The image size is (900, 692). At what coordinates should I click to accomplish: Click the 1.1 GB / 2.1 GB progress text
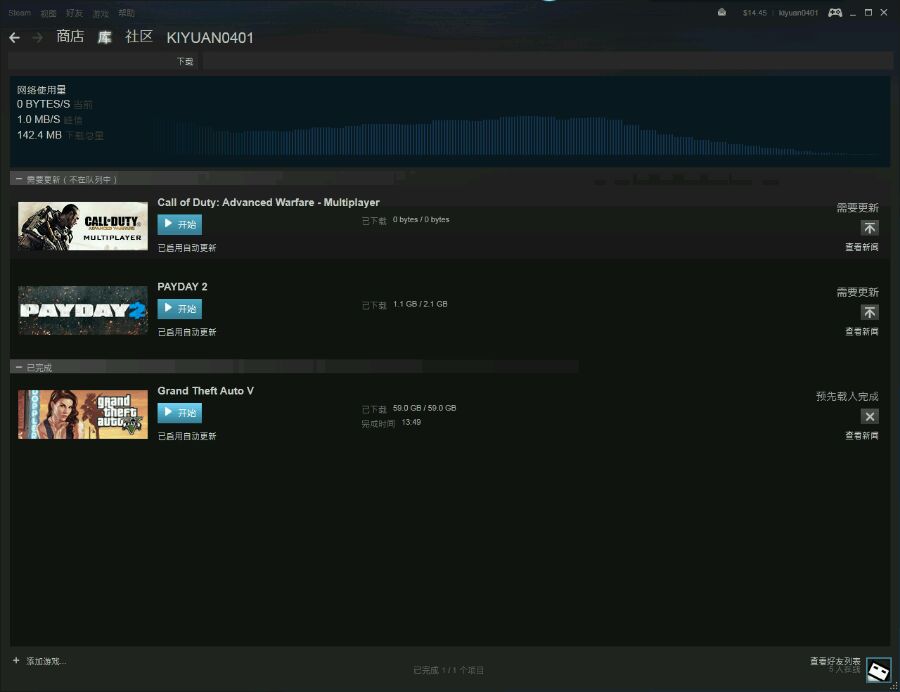coord(420,304)
